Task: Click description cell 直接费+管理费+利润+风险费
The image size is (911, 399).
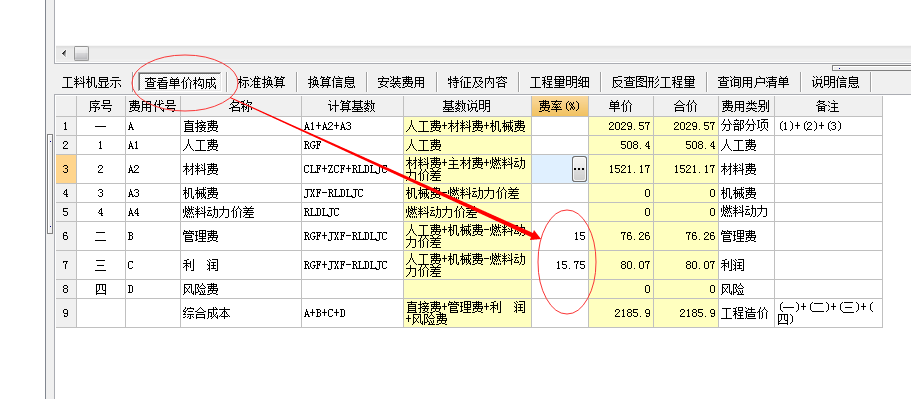Action: [x=467, y=313]
